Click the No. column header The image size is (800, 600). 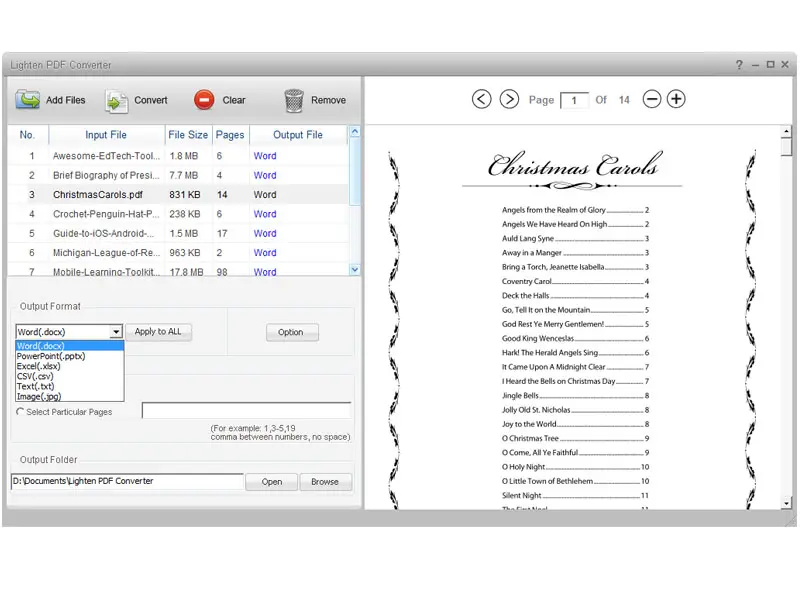click(28, 135)
